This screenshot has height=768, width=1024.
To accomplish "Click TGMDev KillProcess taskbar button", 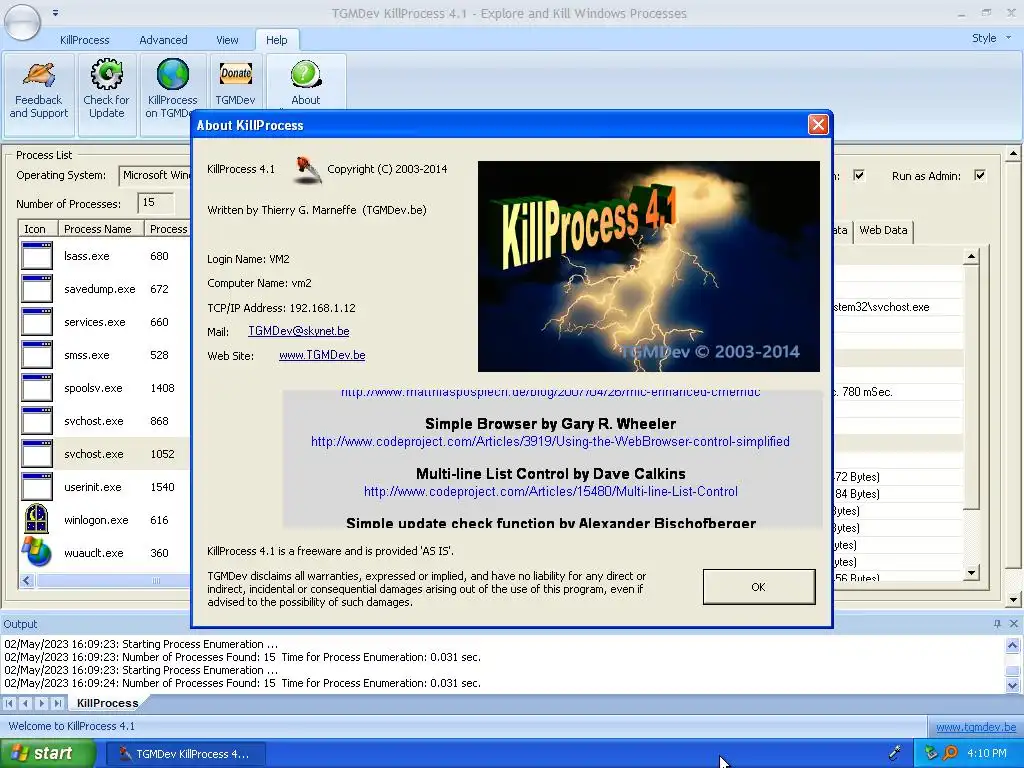I will [x=185, y=754].
